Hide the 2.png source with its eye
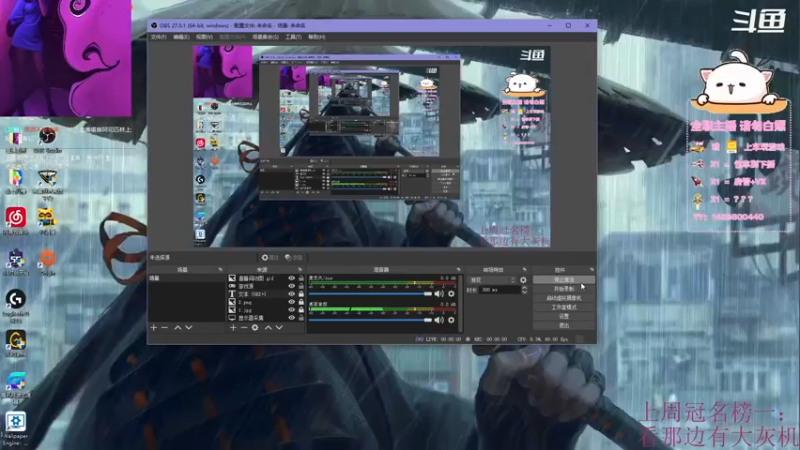 coord(291,302)
